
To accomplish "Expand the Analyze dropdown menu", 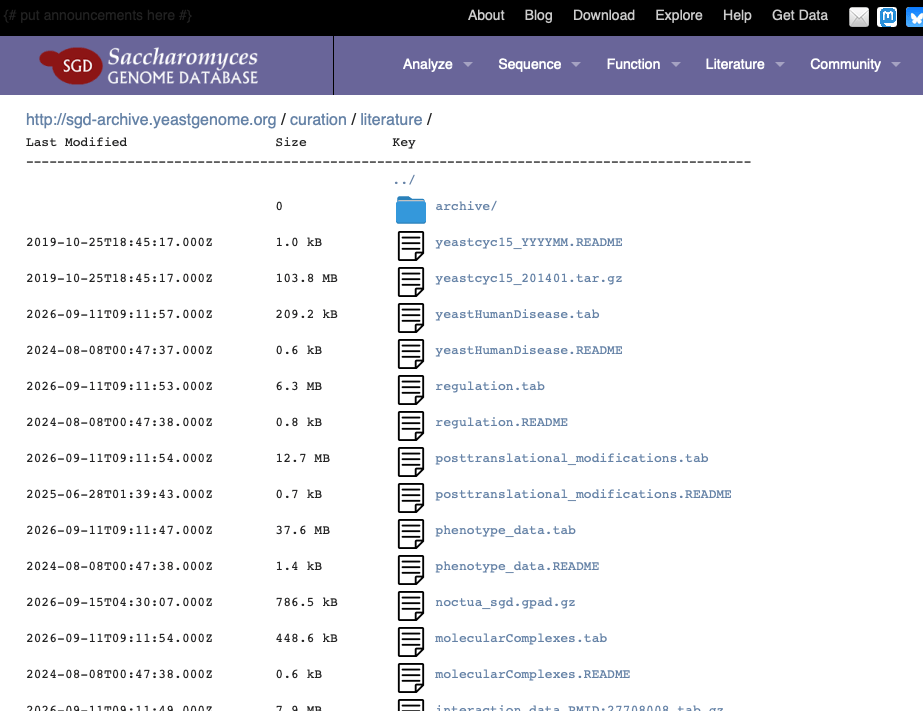I will point(437,64).
